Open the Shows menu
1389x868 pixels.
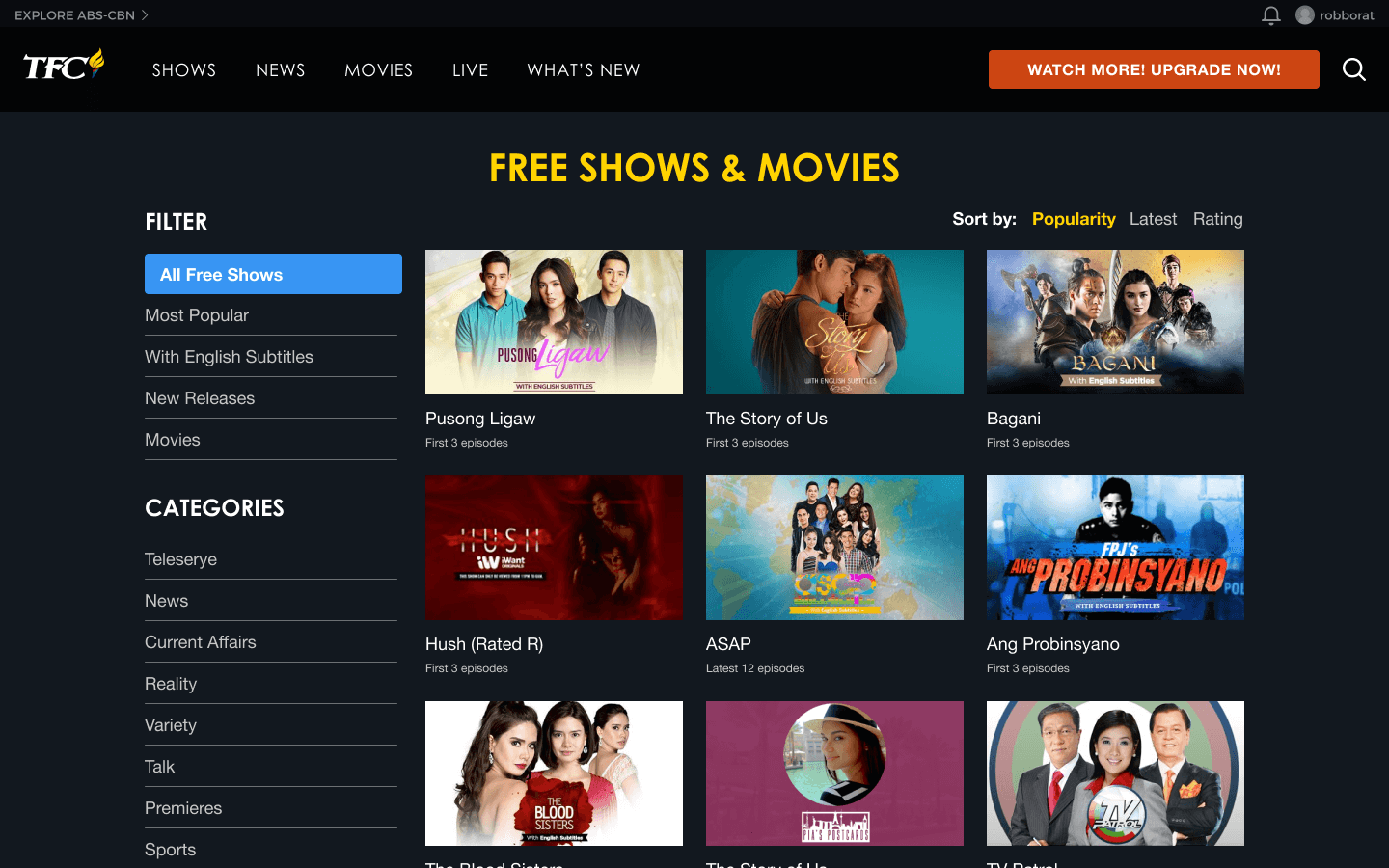tap(184, 70)
